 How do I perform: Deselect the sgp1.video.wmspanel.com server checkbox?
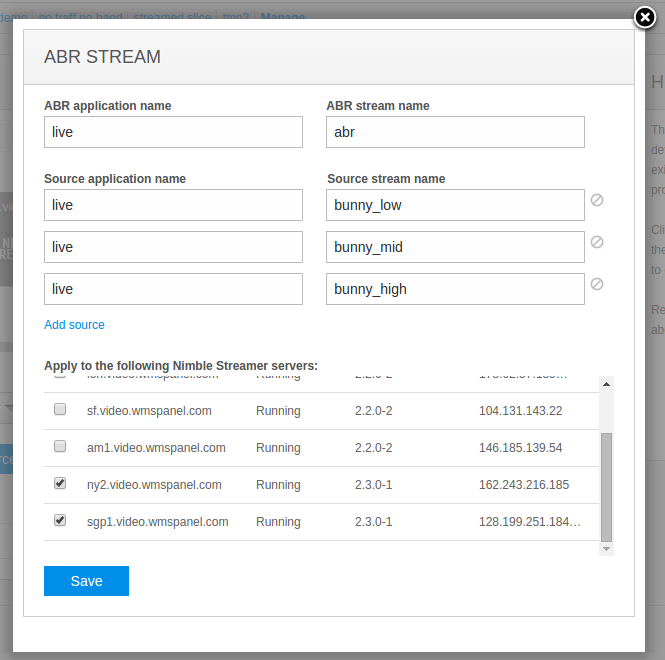pos(60,521)
